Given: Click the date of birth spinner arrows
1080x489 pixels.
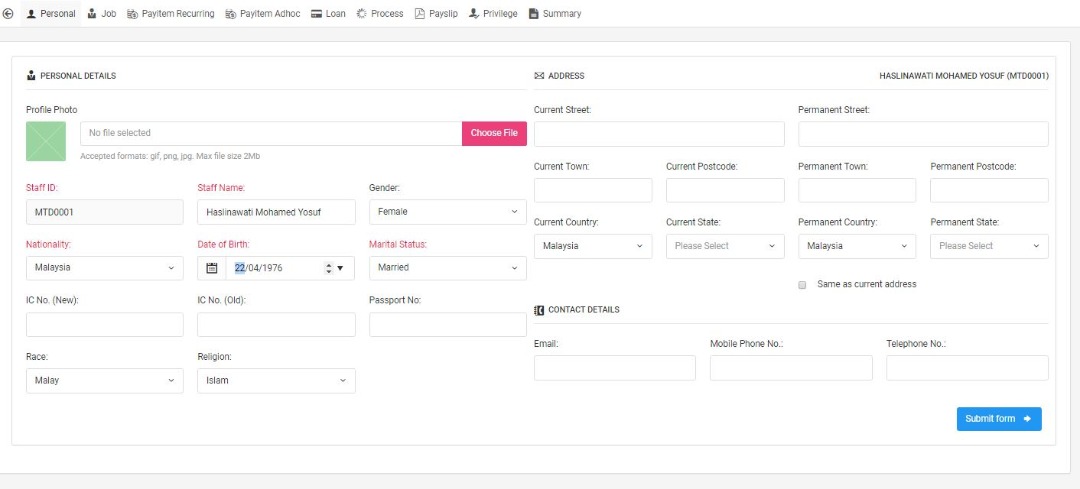Looking at the screenshot, I should click(x=329, y=269).
